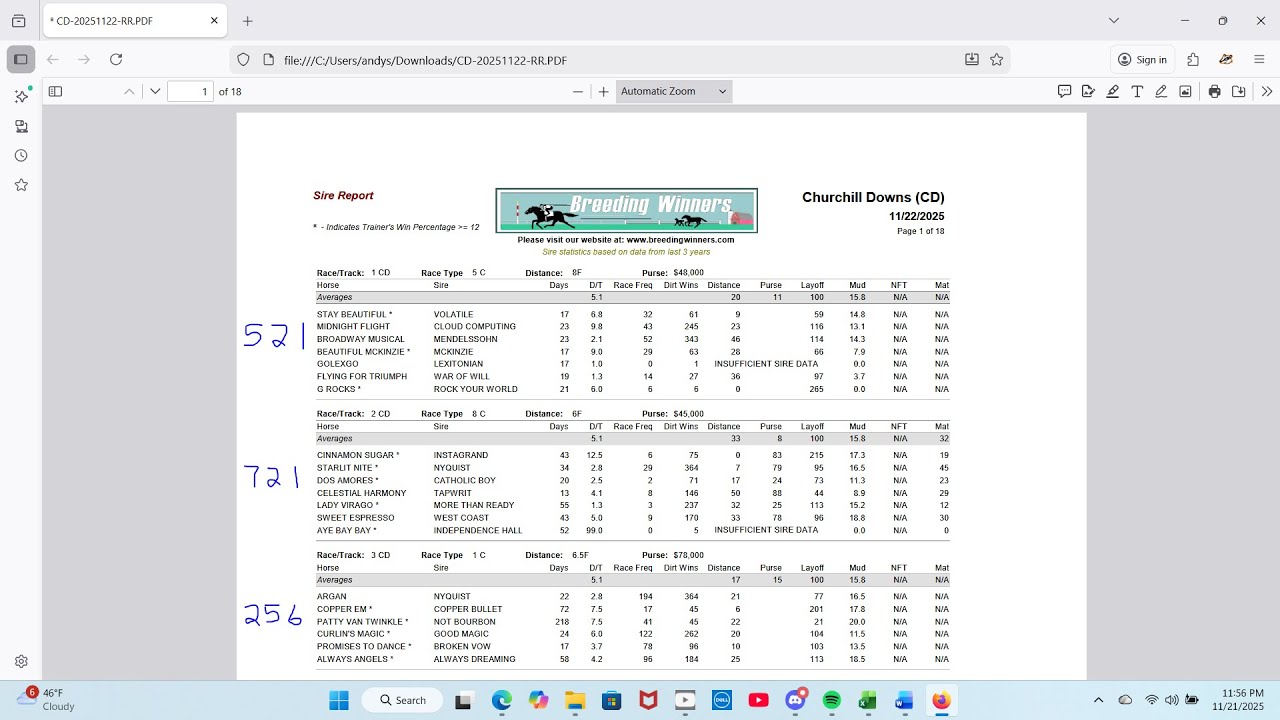This screenshot has width=1280, height=720.
Task: Click the www.breedingwinners.com website text
Action: coord(680,240)
